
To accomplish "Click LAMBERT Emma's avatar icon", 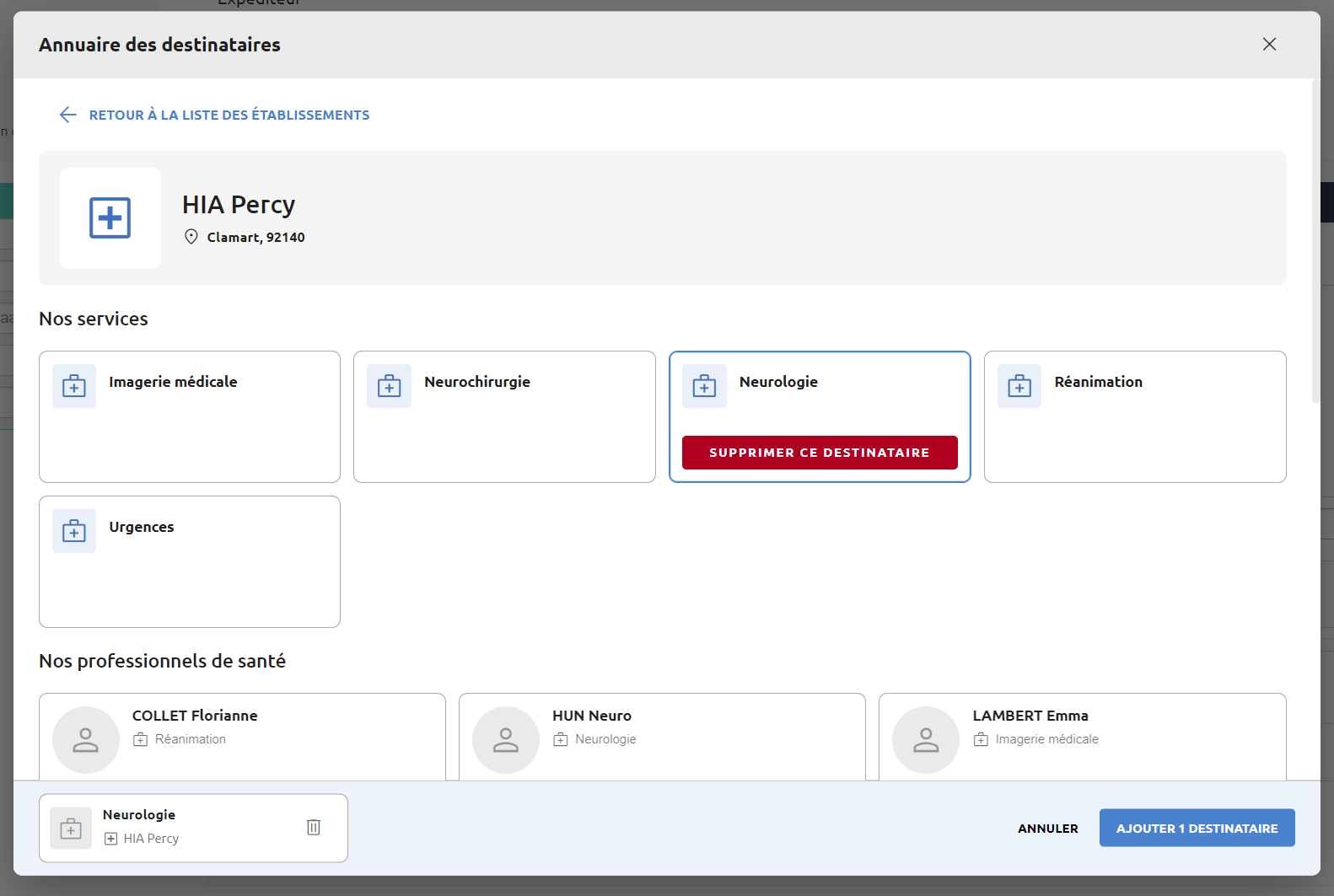I will point(926,740).
